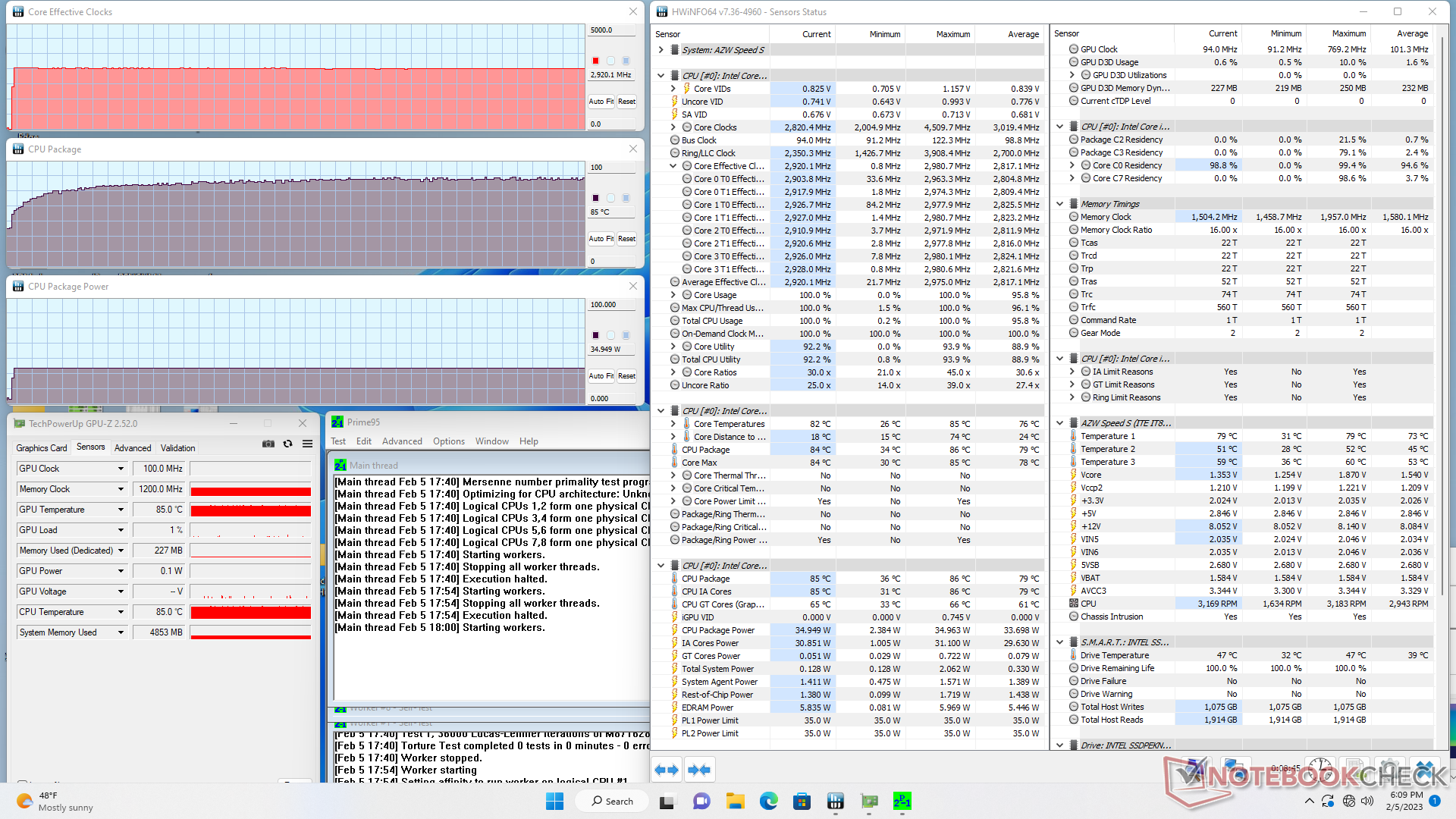Screen dimensions: 1456x819
Task: Click the Prime95 icon in the taskbar
Action: 902,801
